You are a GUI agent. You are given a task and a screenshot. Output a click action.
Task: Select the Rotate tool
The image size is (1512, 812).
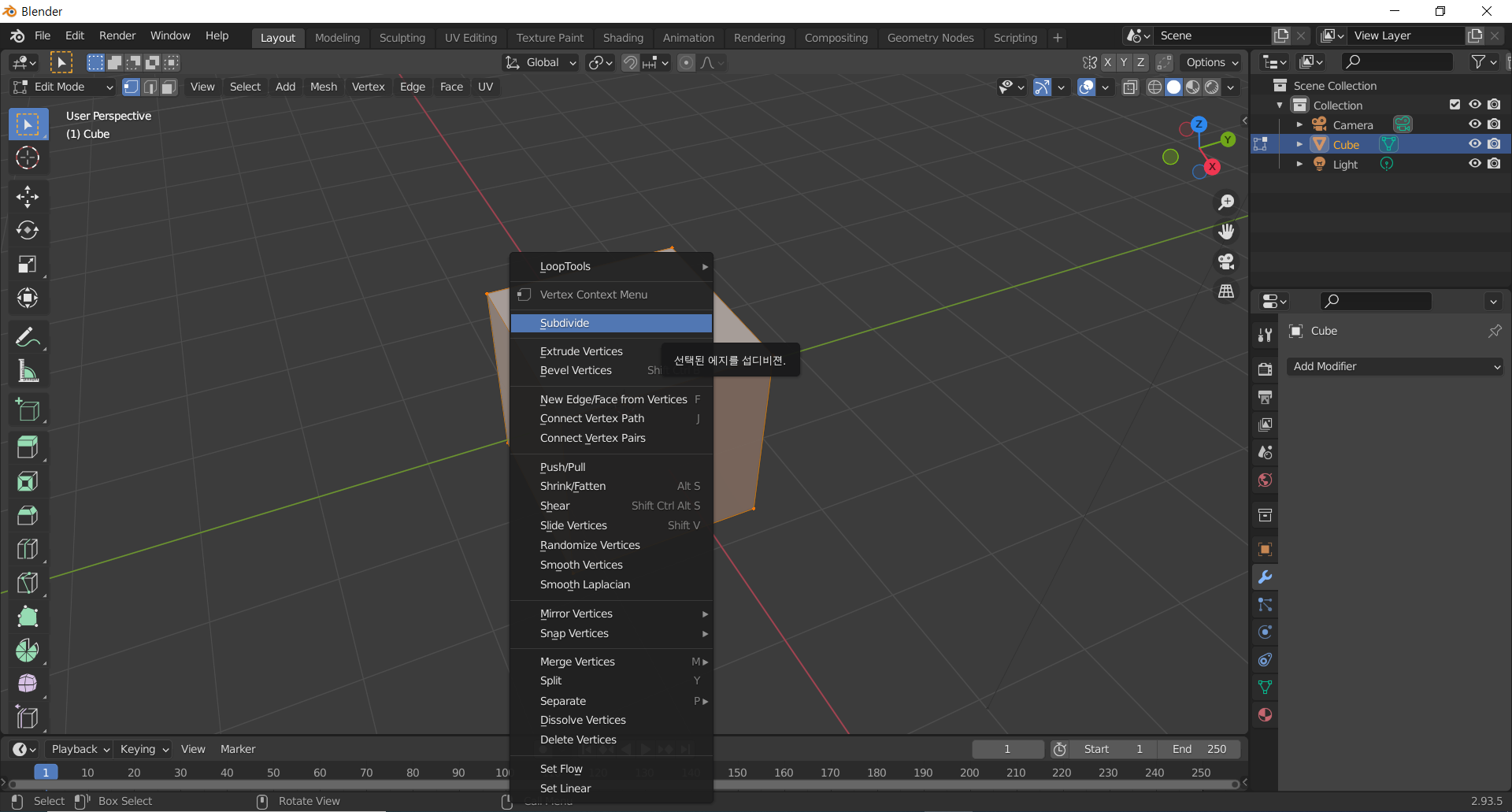point(28,230)
